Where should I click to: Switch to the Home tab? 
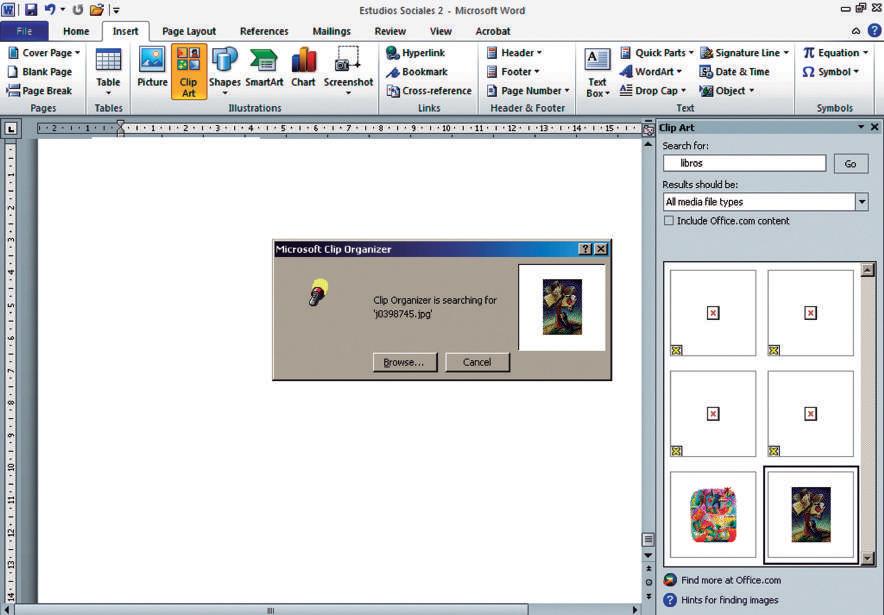coord(76,31)
